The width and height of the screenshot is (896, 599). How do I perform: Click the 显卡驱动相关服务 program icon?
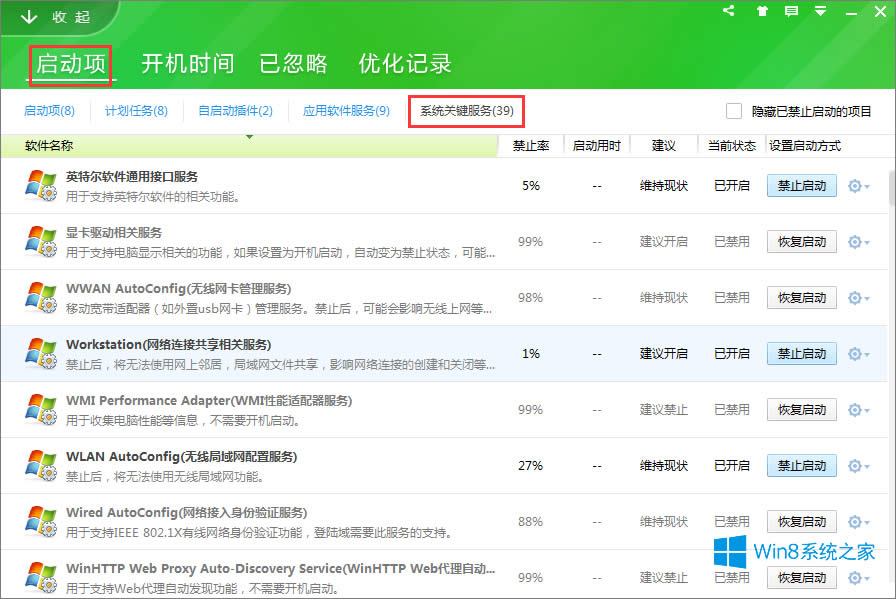tap(42, 241)
